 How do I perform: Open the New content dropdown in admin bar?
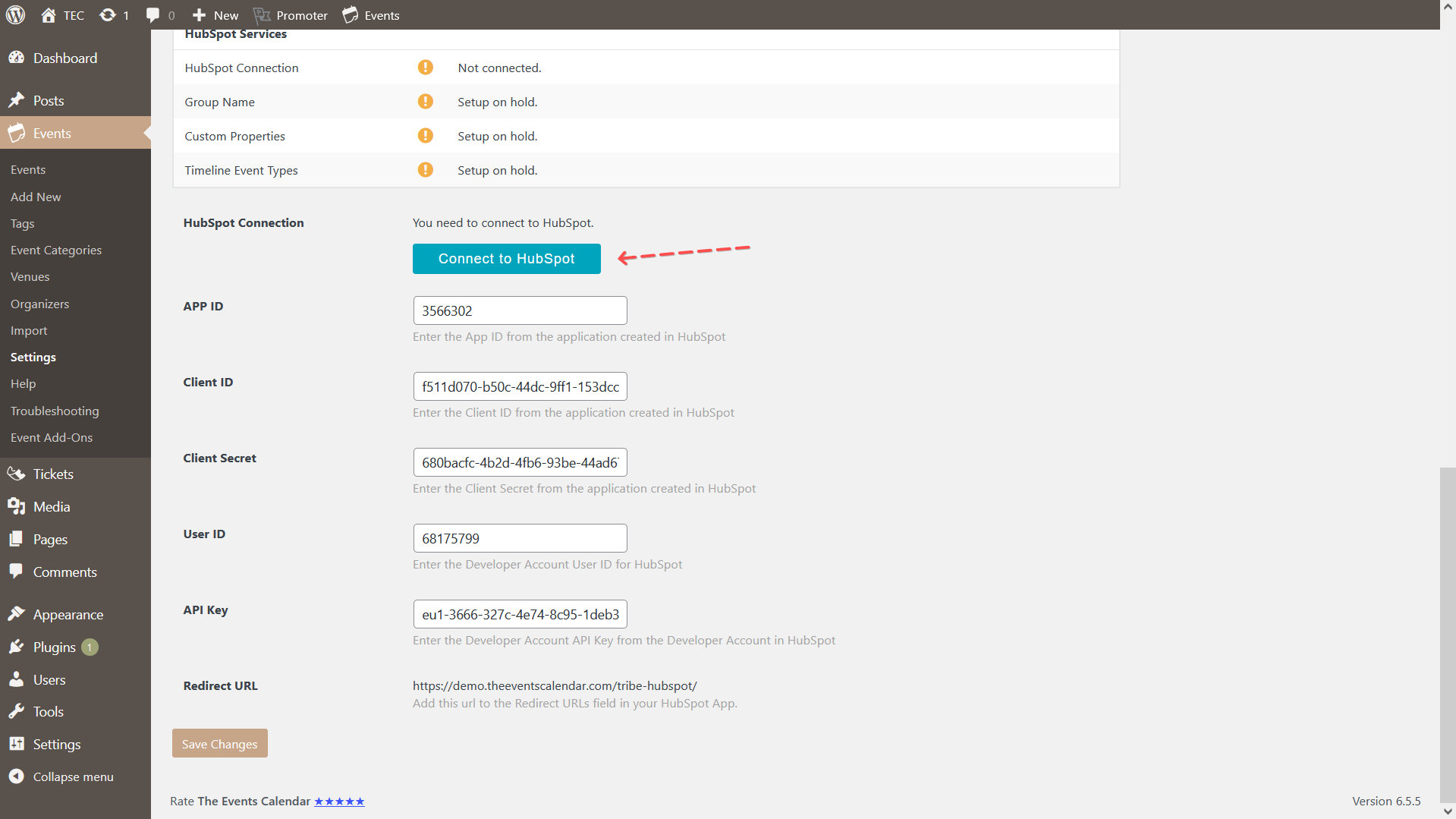[215, 15]
